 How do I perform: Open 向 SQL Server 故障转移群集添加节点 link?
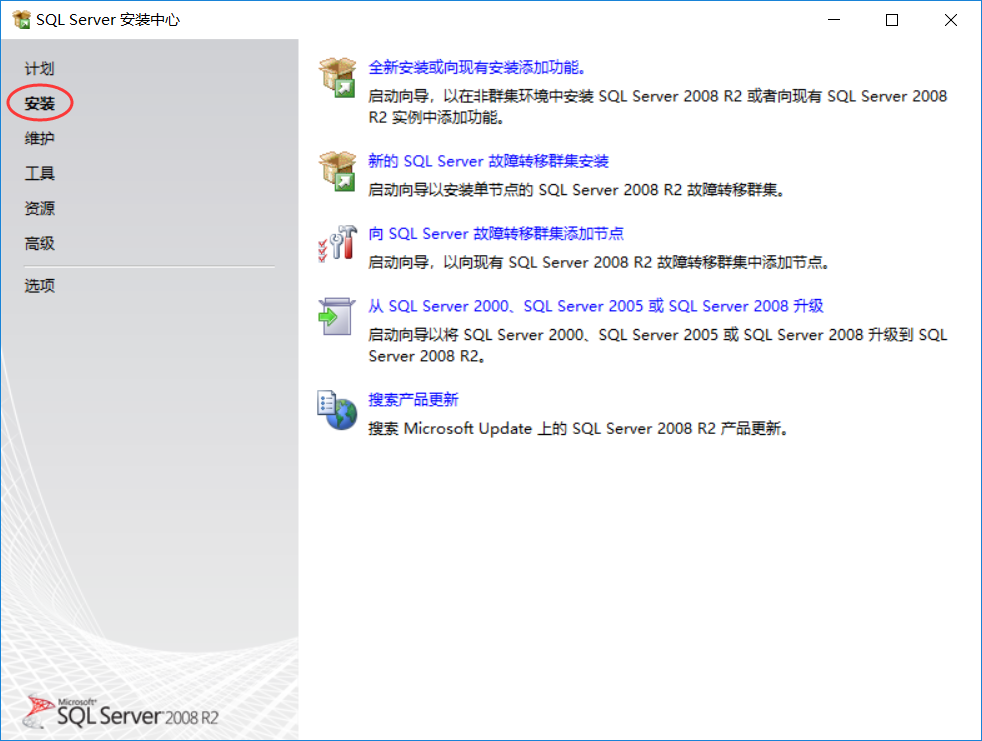[495, 233]
